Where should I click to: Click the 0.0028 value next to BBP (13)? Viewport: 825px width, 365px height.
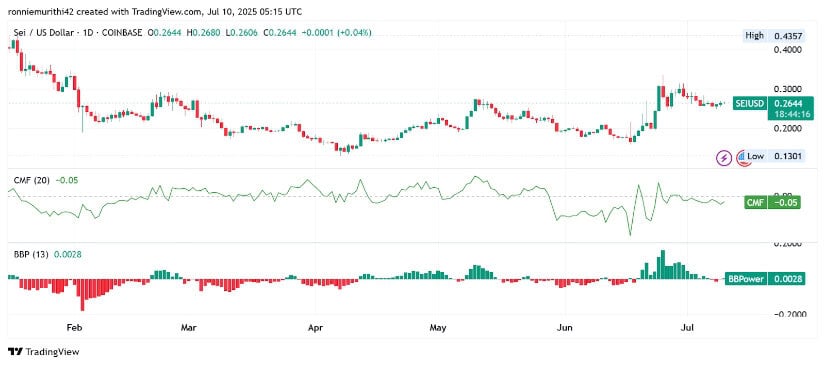pos(67,255)
